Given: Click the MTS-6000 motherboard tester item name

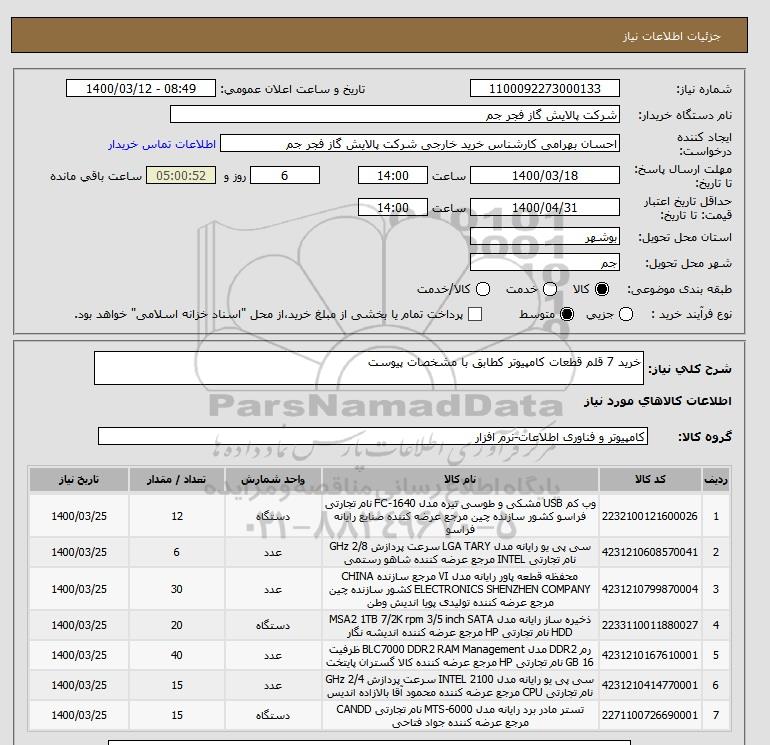Looking at the screenshot, I should [x=460, y=715].
